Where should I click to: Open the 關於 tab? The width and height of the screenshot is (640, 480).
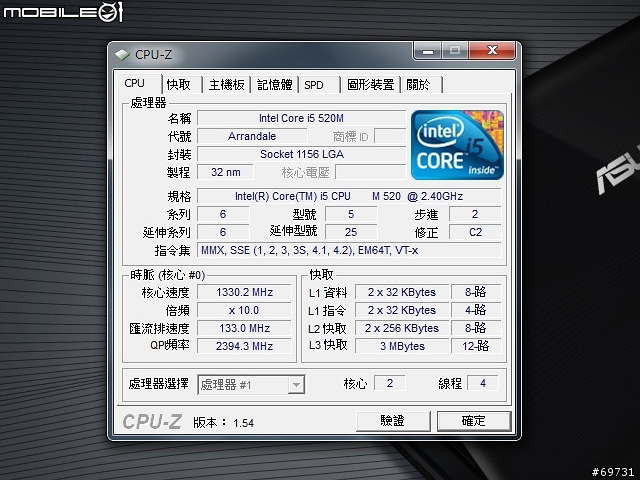click(x=418, y=84)
